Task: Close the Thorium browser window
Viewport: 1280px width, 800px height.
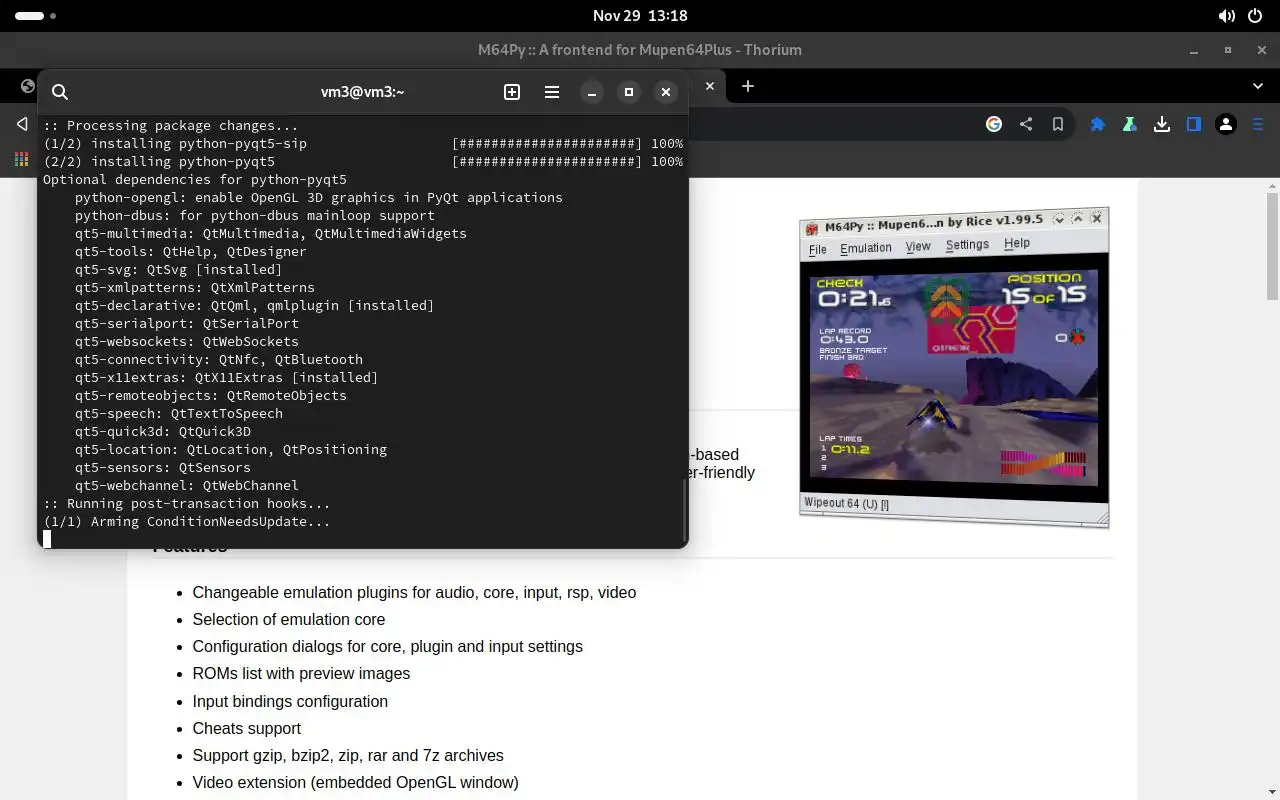Action: [x=1261, y=50]
